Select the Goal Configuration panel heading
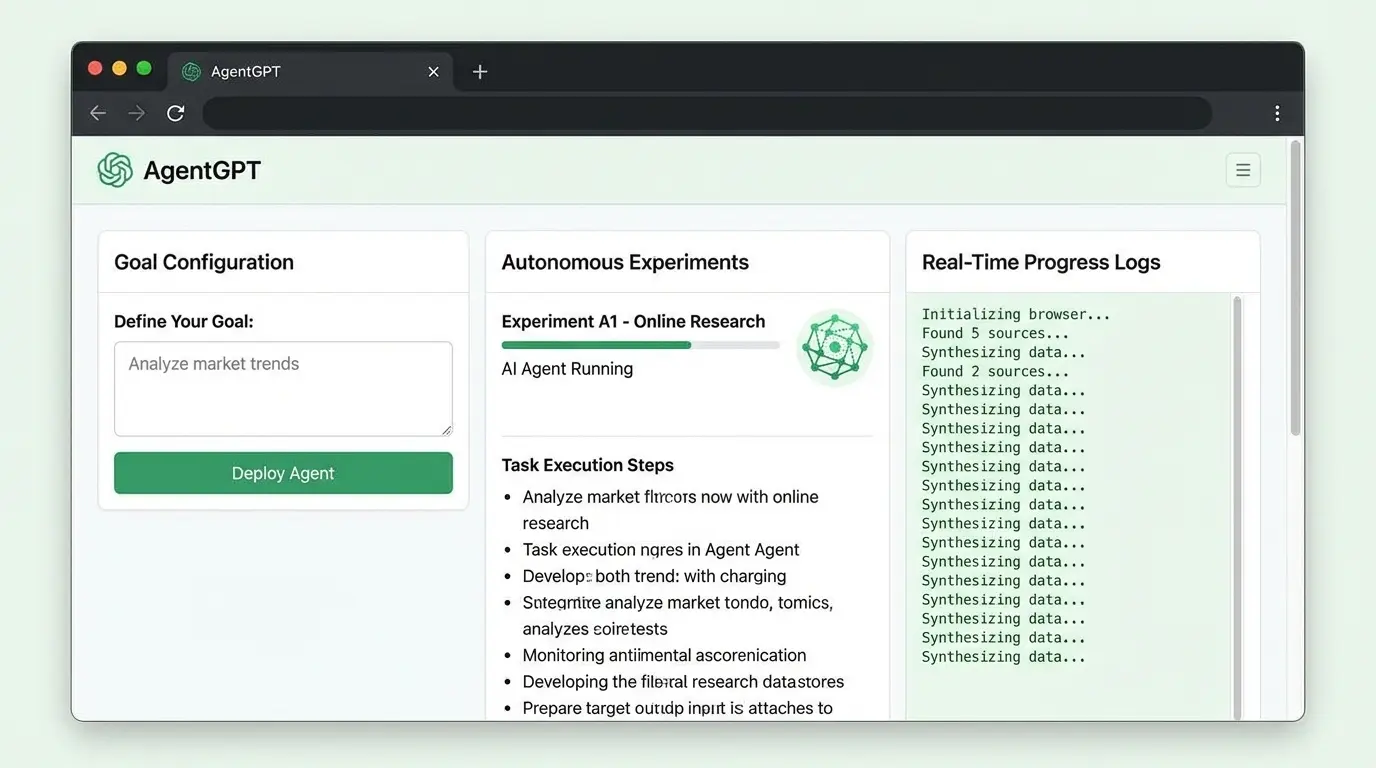 tap(203, 262)
